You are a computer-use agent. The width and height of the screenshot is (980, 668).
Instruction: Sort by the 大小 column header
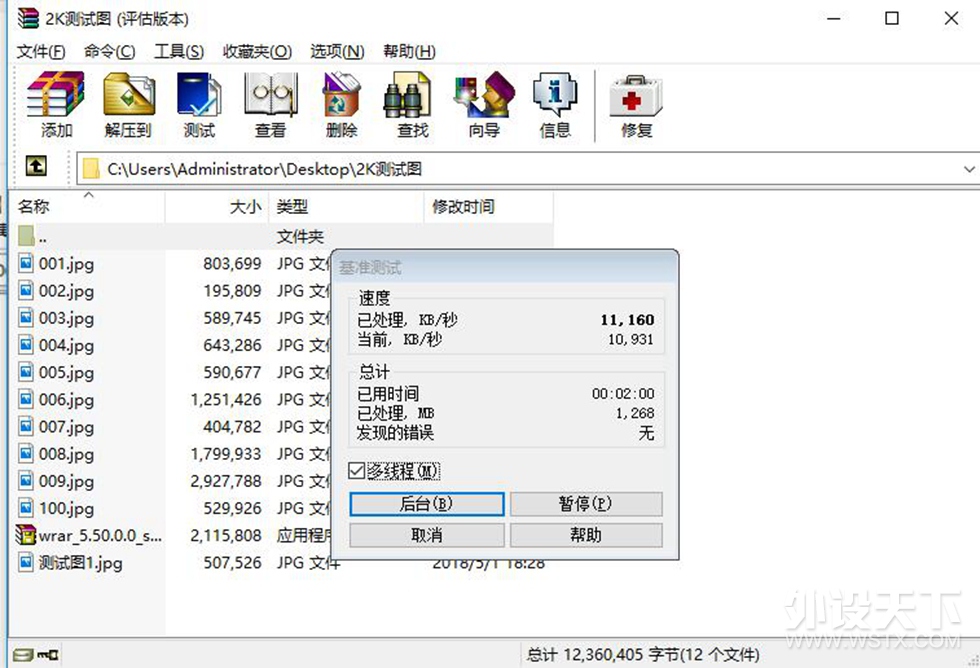click(217, 206)
